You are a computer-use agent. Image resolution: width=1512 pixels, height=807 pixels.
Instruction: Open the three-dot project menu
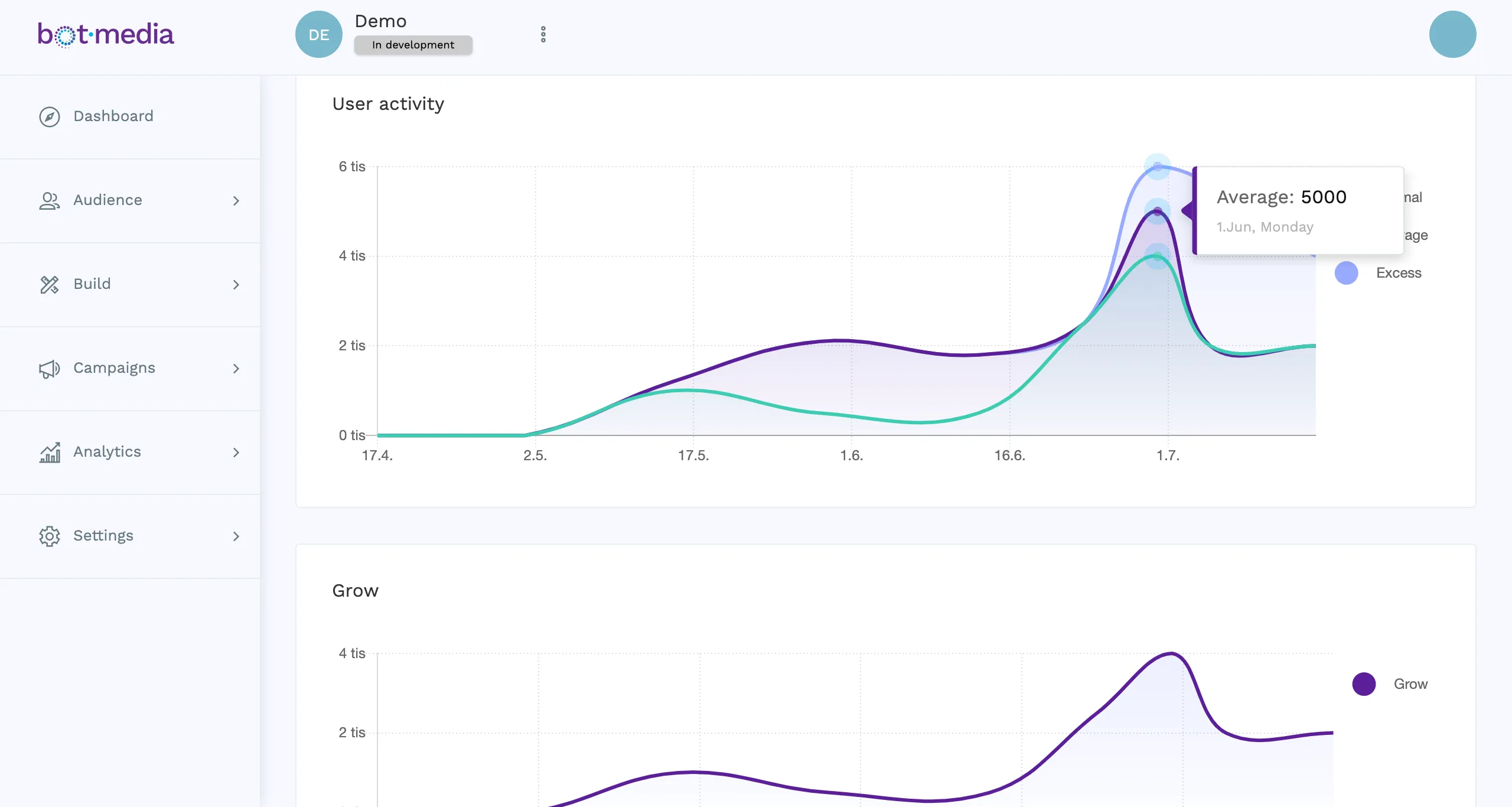pyautogui.click(x=543, y=34)
